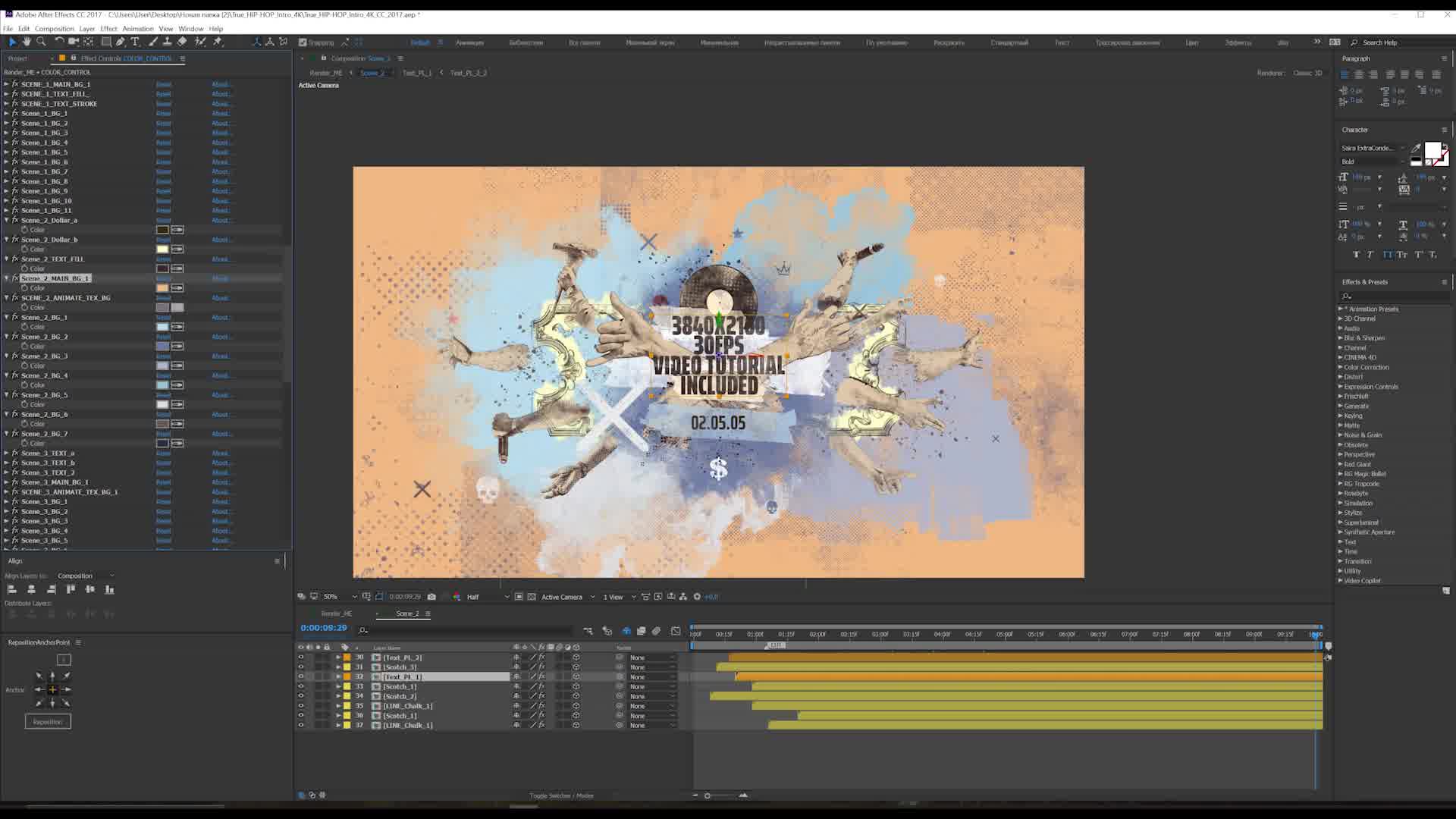1456x819 pixels.
Task: Hide layer 32 Text_PL_1 eye toggle
Action: pyautogui.click(x=301, y=677)
